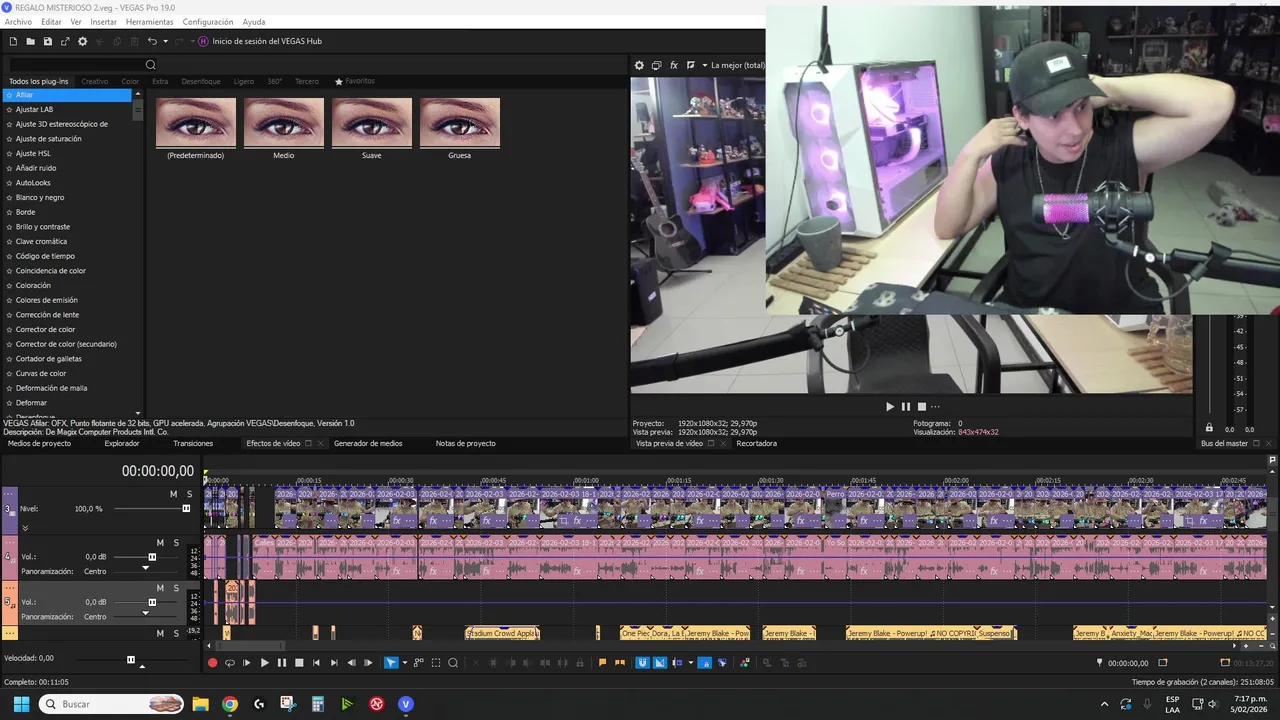Click the preview pause button
1280x720 pixels.
(x=906, y=406)
